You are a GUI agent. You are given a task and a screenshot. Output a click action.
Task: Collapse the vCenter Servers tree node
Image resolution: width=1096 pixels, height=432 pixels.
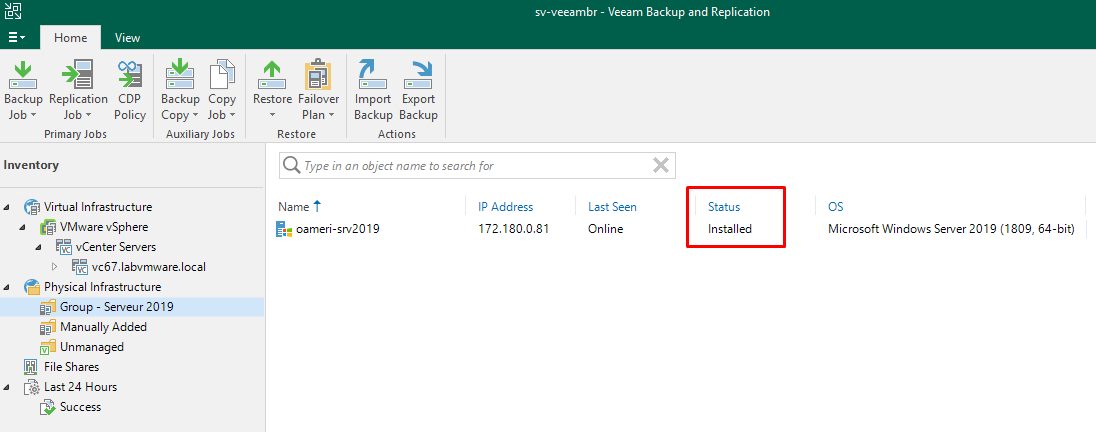(39, 247)
